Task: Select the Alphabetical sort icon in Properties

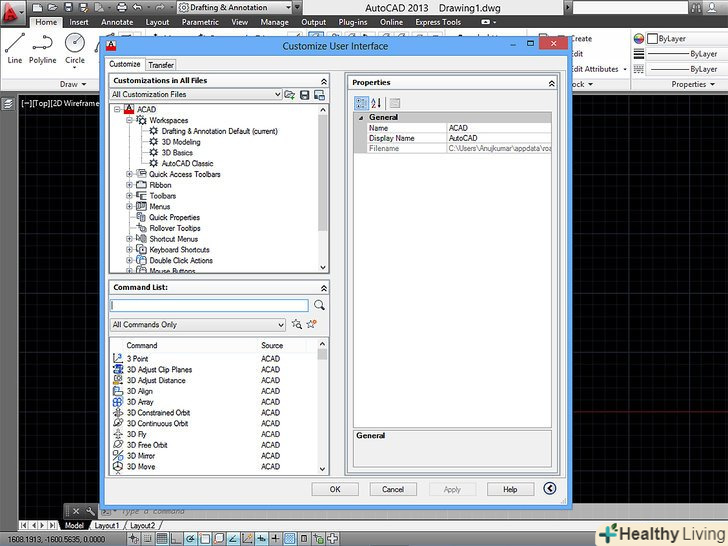Action: tap(377, 103)
